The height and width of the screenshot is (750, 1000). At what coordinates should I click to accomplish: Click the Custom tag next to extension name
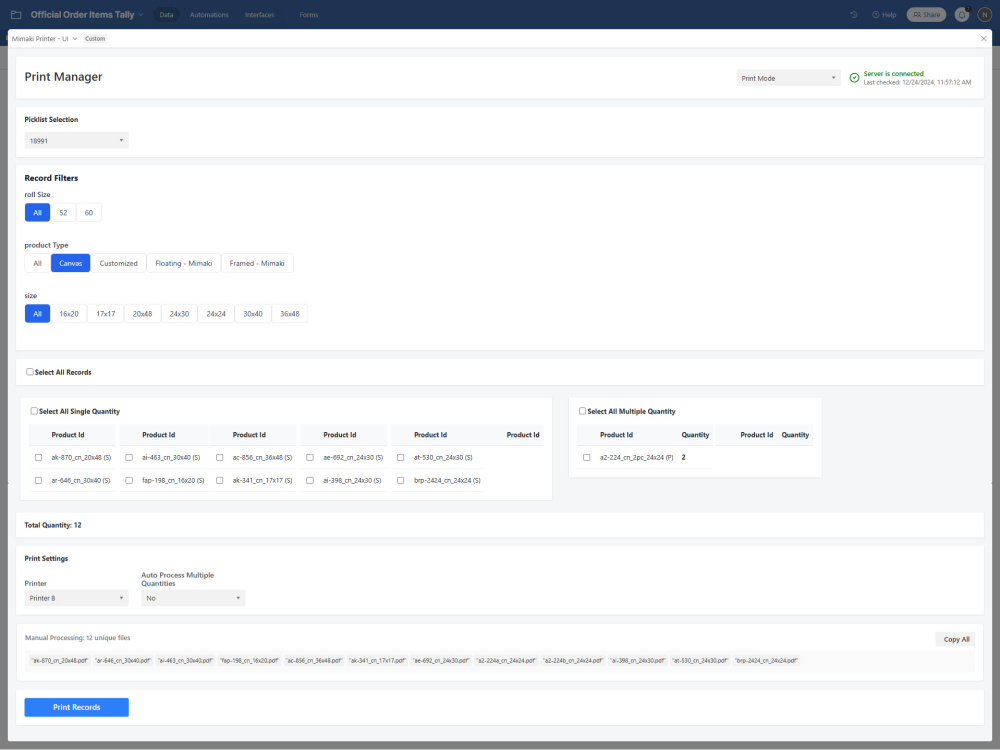95,39
